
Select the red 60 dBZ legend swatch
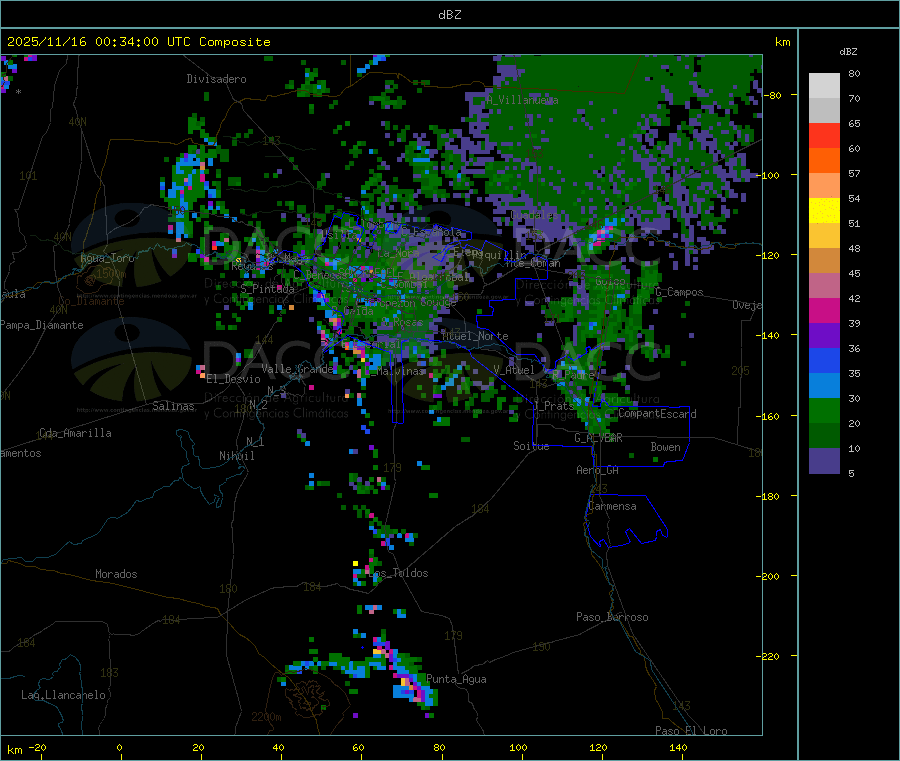coord(824,135)
